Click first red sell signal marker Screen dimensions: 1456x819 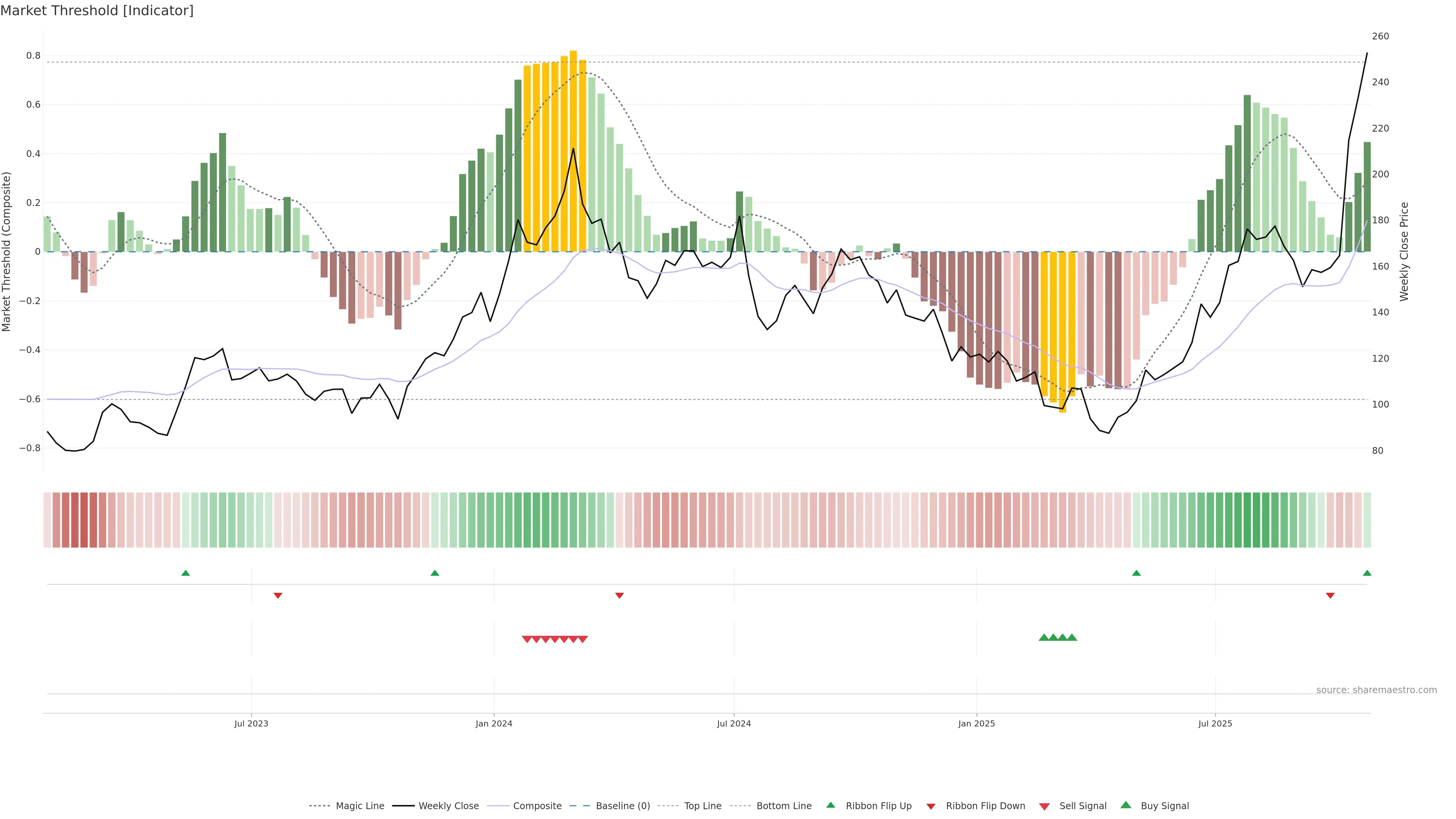(527, 639)
